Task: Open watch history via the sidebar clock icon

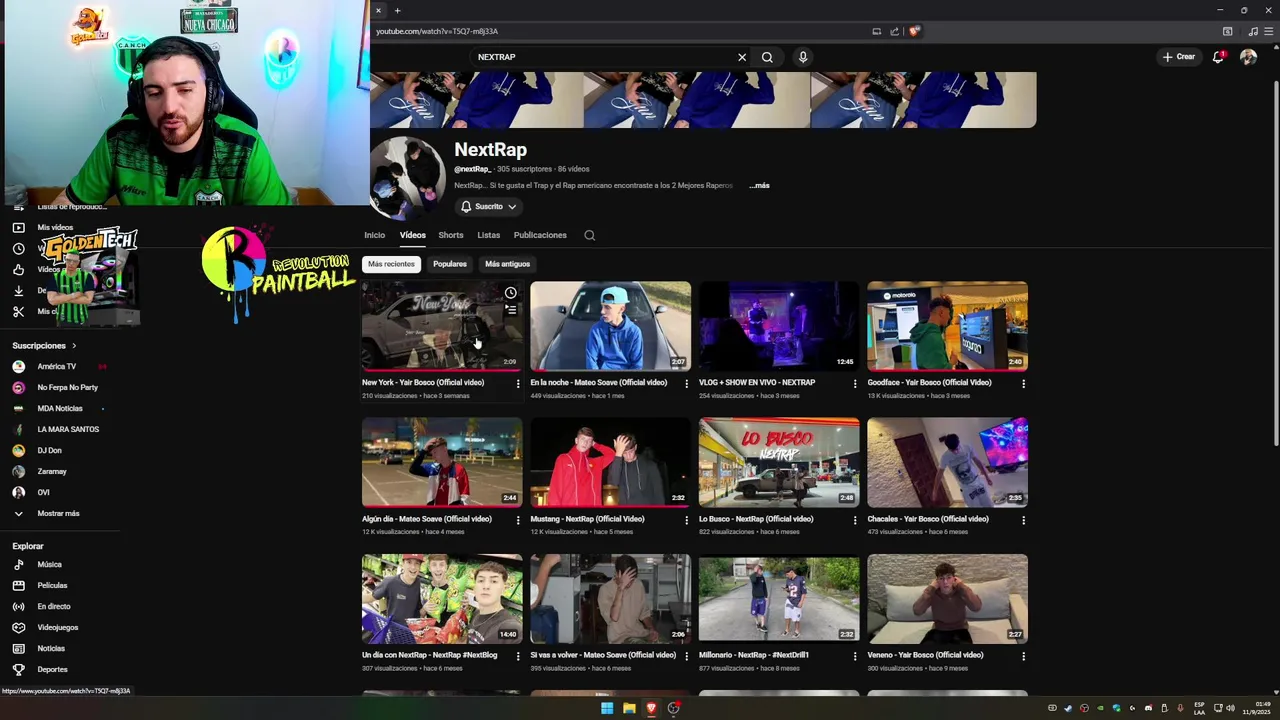Action: [x=18, y=248]
